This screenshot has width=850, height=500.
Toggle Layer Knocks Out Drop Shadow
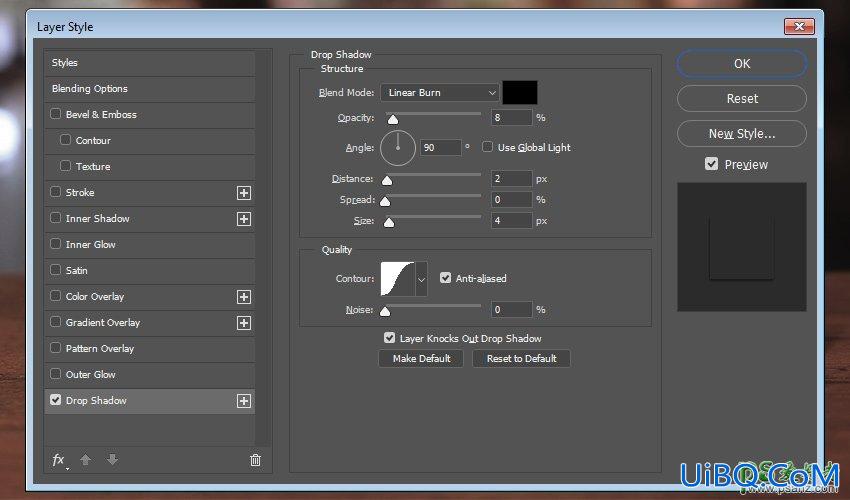pyautogui.click(x=389, y=338)
